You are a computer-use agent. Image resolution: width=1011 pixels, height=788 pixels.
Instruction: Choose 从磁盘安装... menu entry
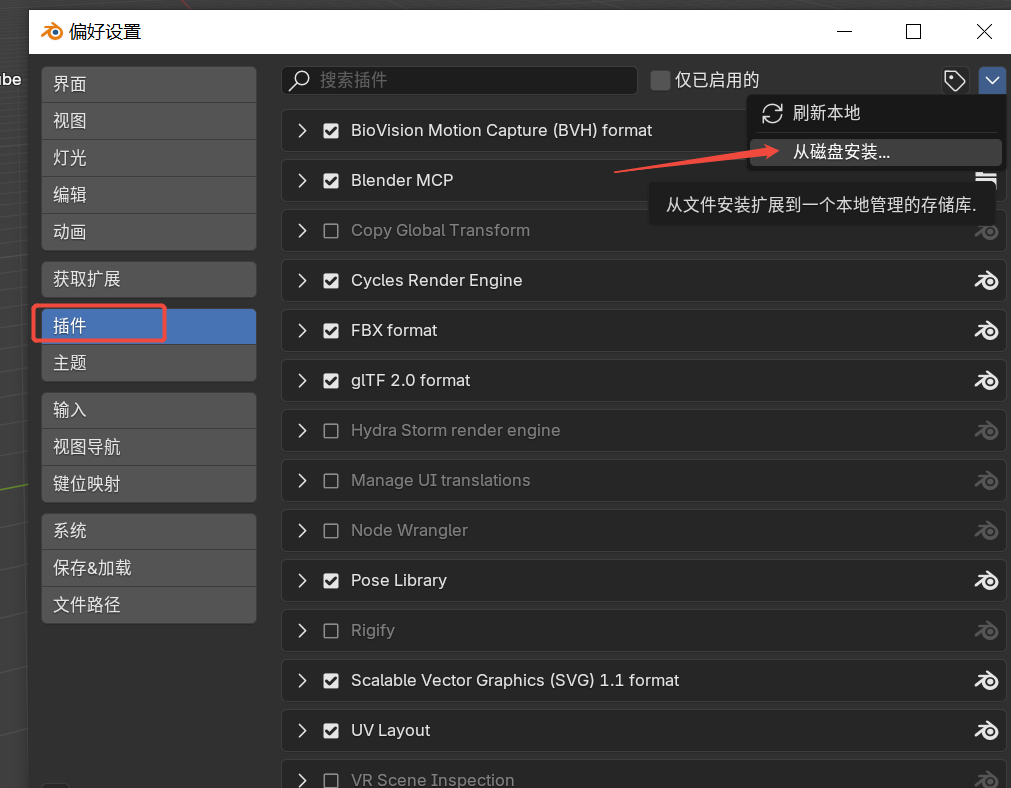tap(876, 152)
